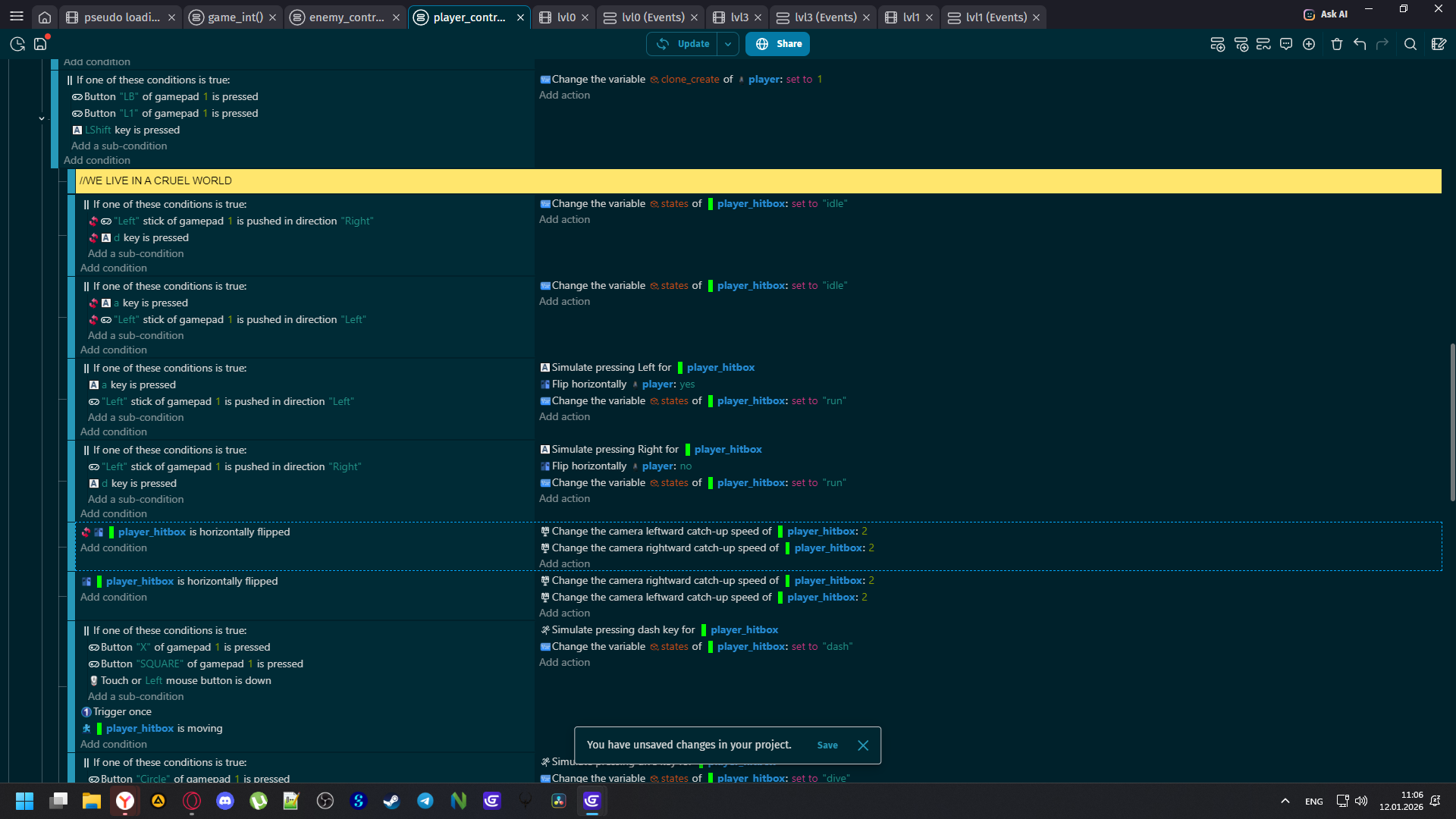
Task: Click the Share button
Action: click(x=777, y=44)
